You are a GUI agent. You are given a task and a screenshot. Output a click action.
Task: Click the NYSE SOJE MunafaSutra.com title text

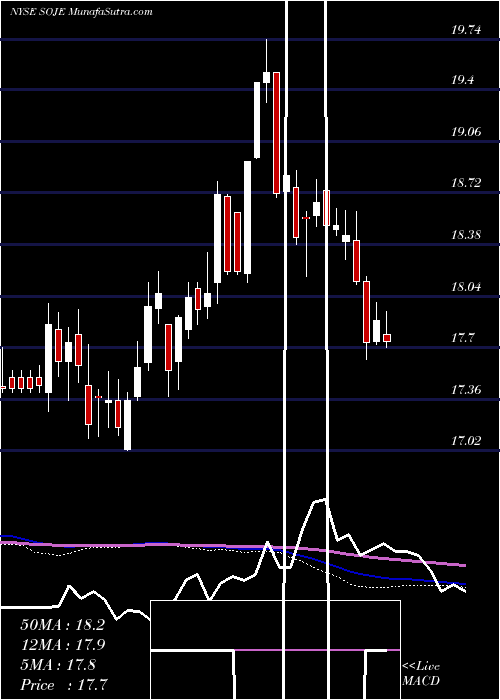81,12
